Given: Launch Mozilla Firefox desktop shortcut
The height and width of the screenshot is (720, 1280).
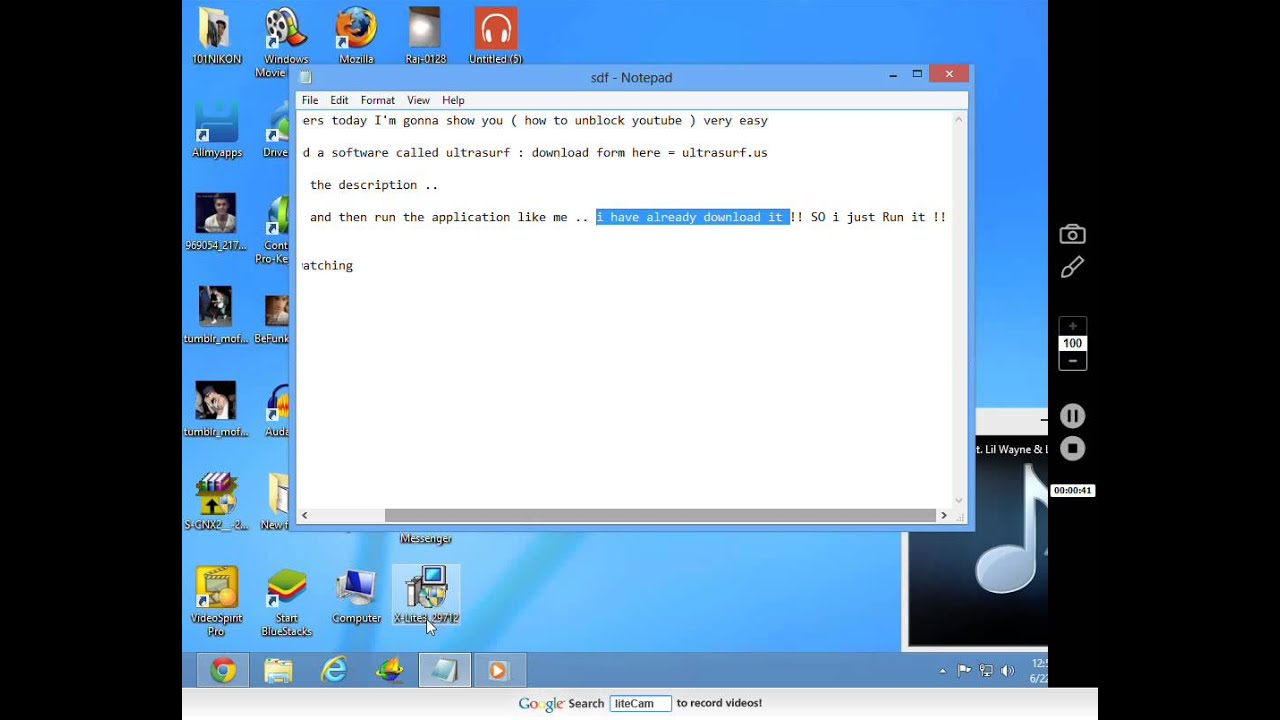Looking at the screenshot, I should tap(356, 36).
